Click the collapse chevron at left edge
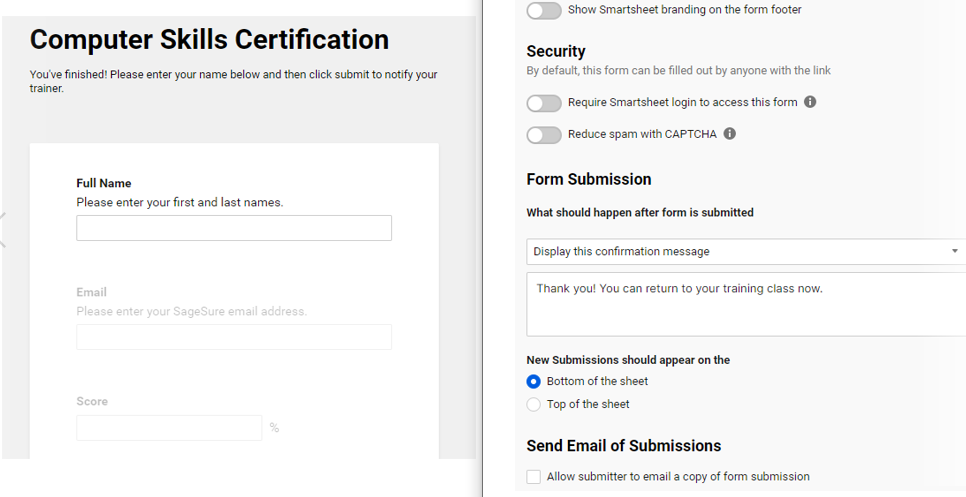Viewport: 966px width, 497px height. 3,229
